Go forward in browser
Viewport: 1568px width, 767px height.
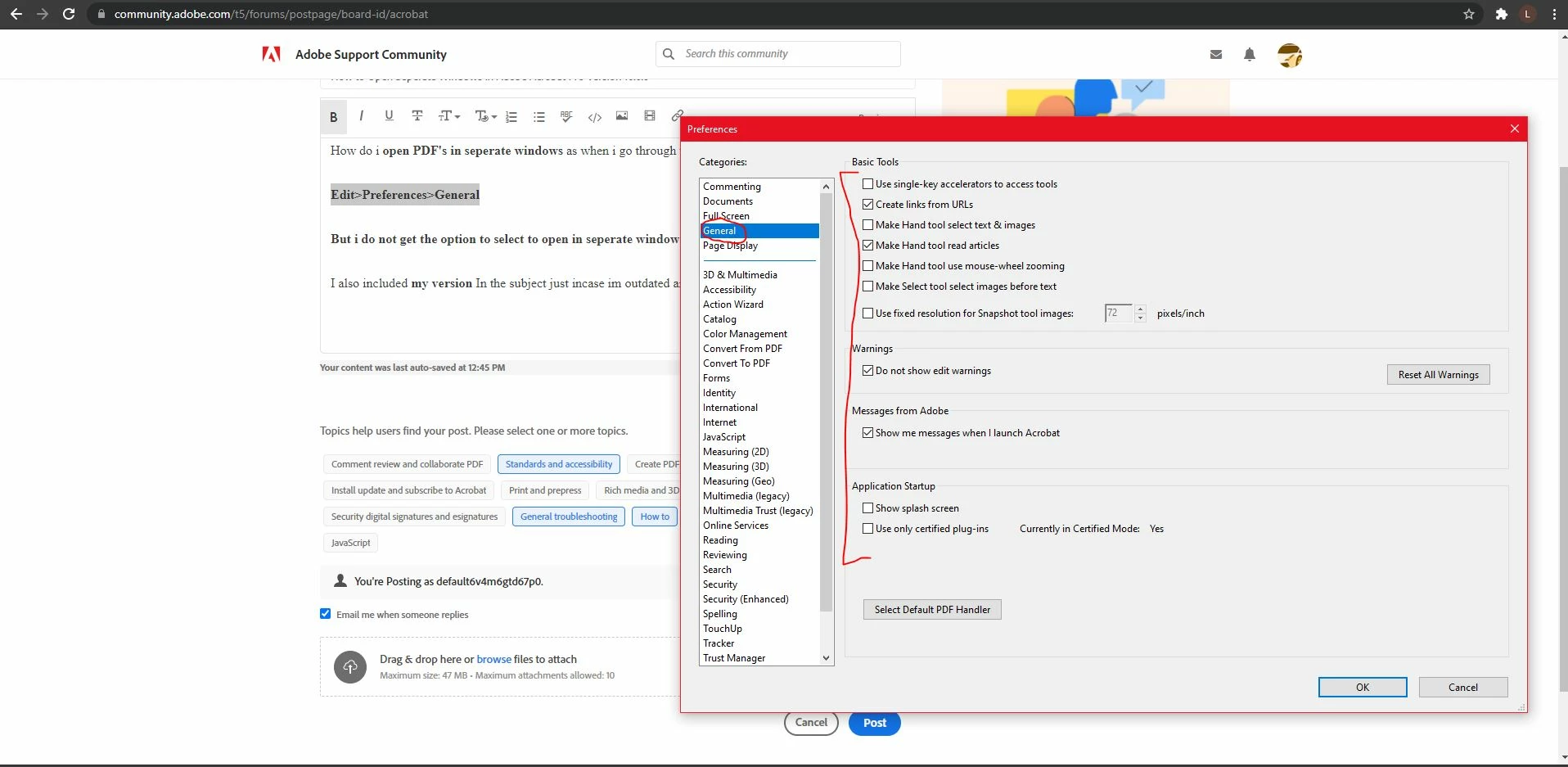(x=43, y=14)
